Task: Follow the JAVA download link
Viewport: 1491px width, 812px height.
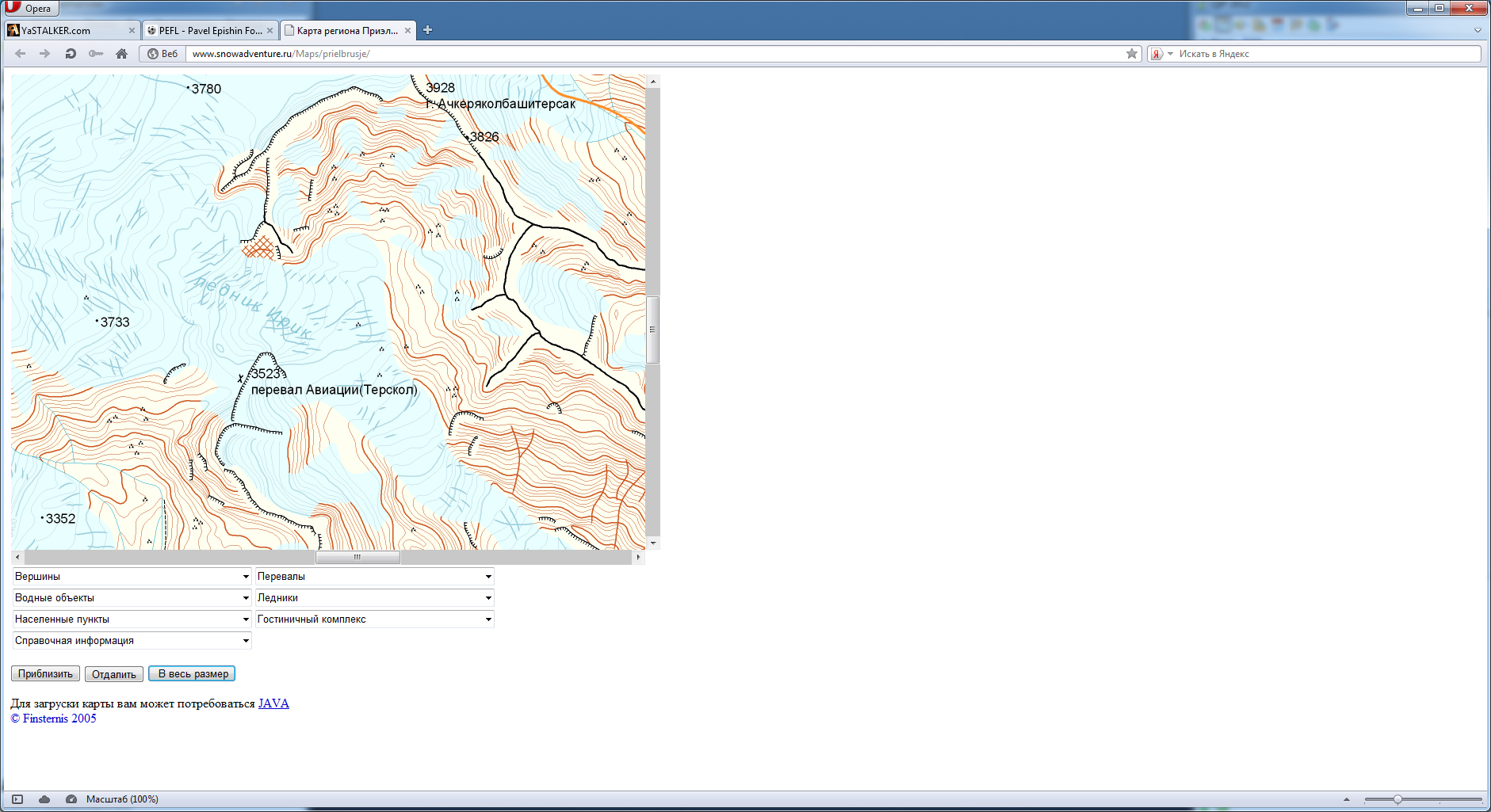Action: pos(273,703)
